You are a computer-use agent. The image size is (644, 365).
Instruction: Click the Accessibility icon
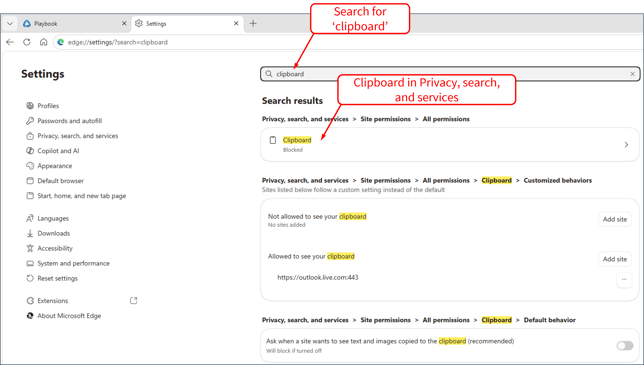(x=30, y=248)
